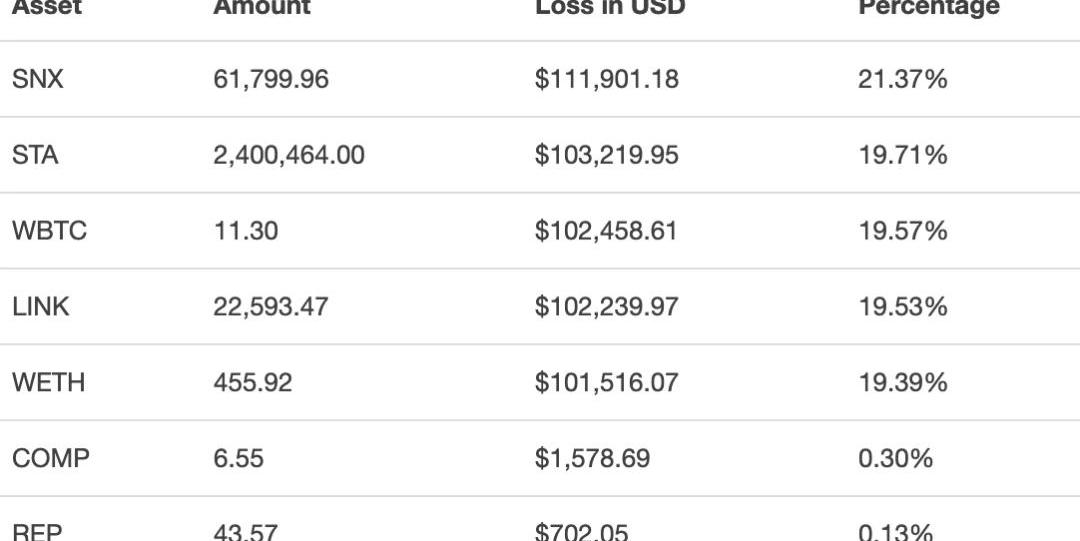The width and height of the screenshot is (1080, 541).
Task: Select the 0.30% percentage for COMP
Action: coord(896,459)
